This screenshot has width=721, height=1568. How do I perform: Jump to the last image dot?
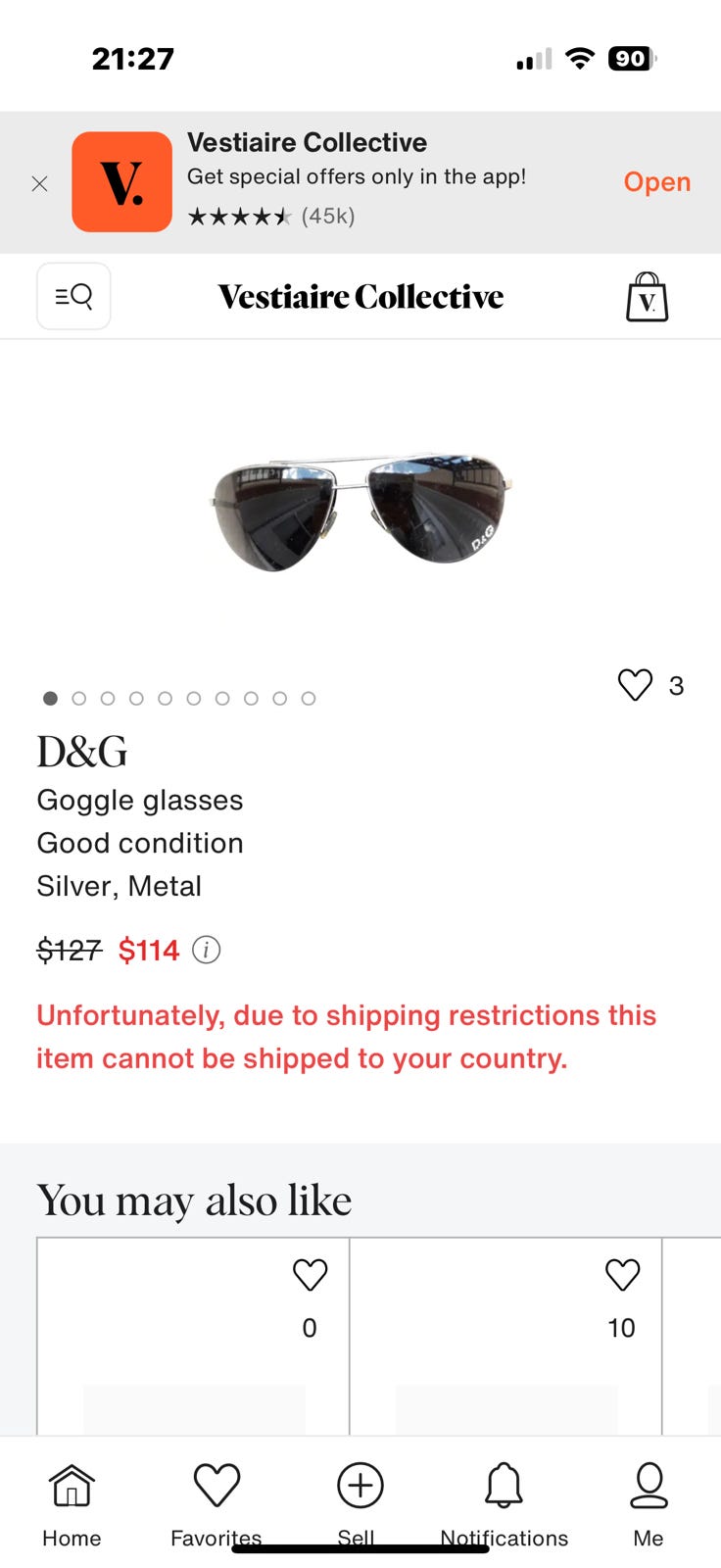pos(308,699)
